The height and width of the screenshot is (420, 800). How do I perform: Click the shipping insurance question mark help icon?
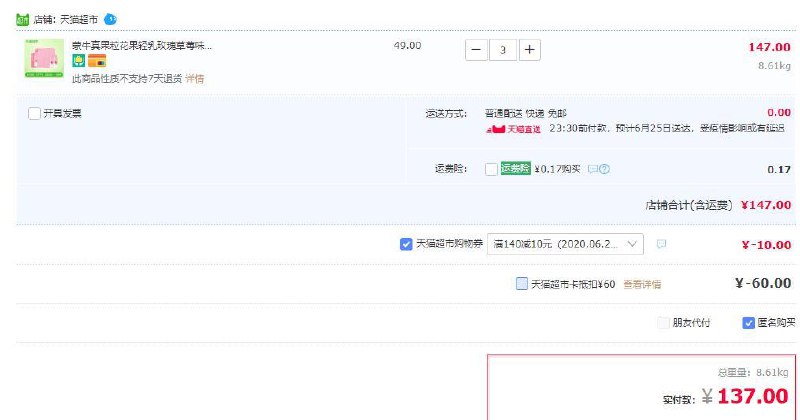point(604,169)
